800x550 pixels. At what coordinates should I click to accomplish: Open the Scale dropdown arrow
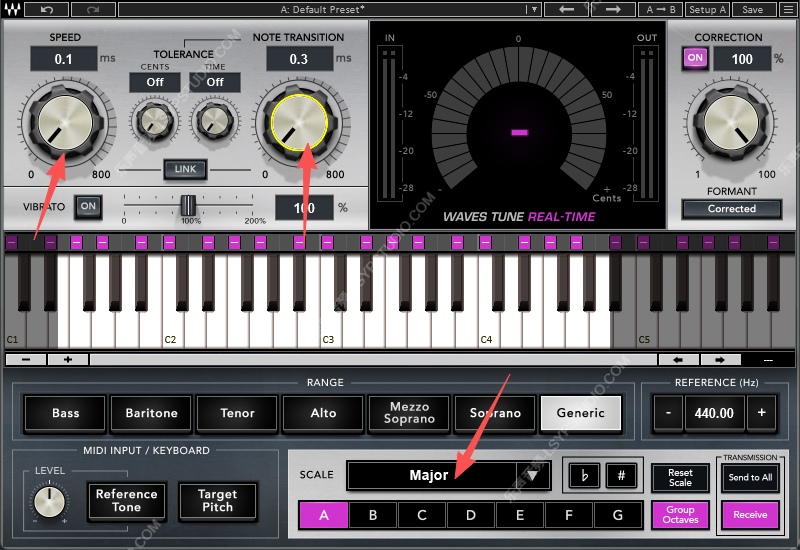533,476
